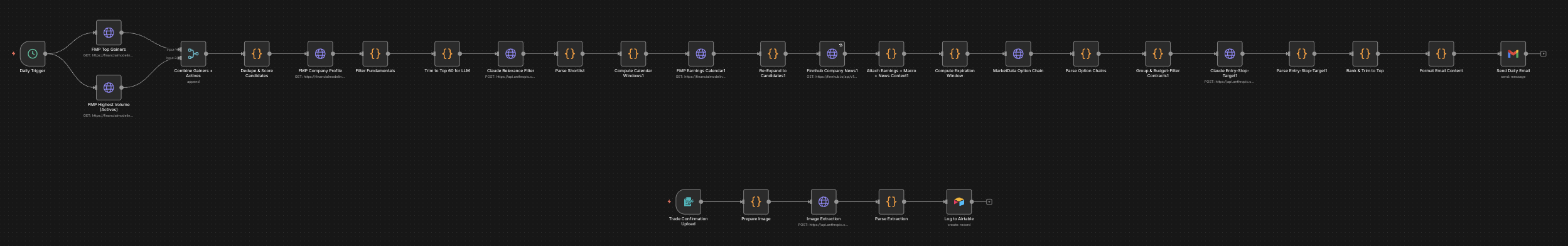This screenshot has width=1568, height=246.
Task: Select Trade Confirmation Upload form trigger
Action: [689, 202]
